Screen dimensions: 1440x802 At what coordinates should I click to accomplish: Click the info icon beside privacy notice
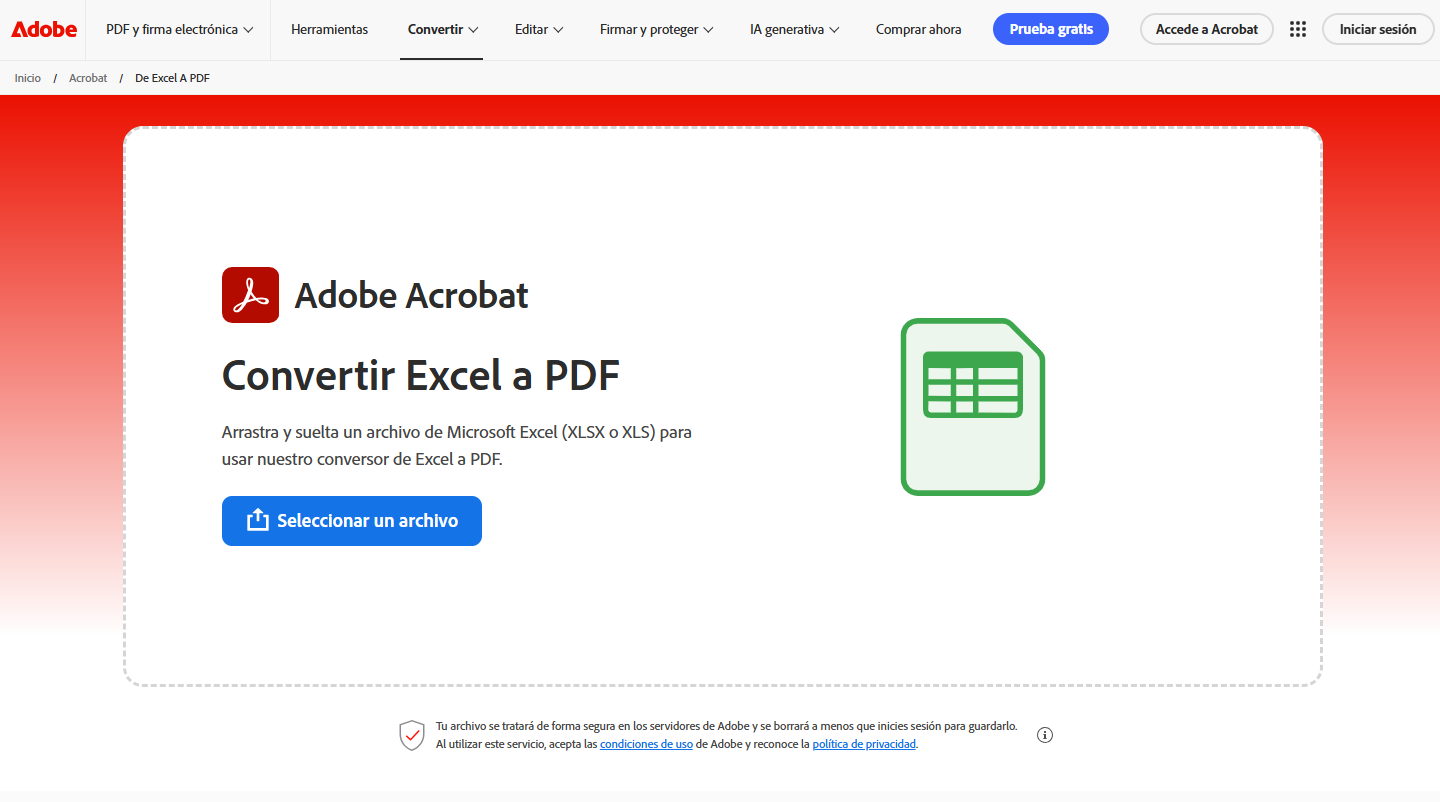1045,735
